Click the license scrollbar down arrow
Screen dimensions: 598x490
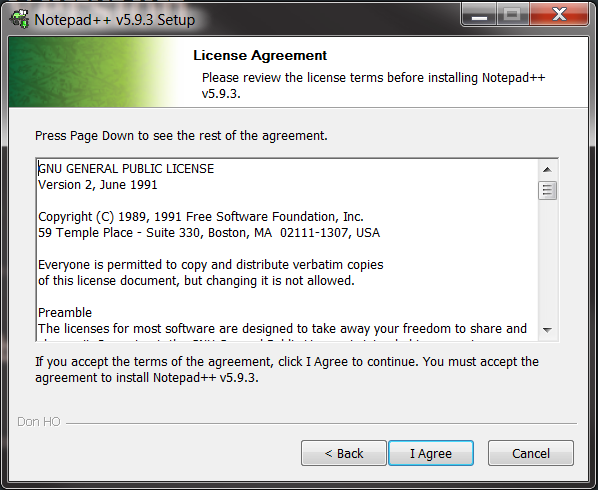[547, 330]
